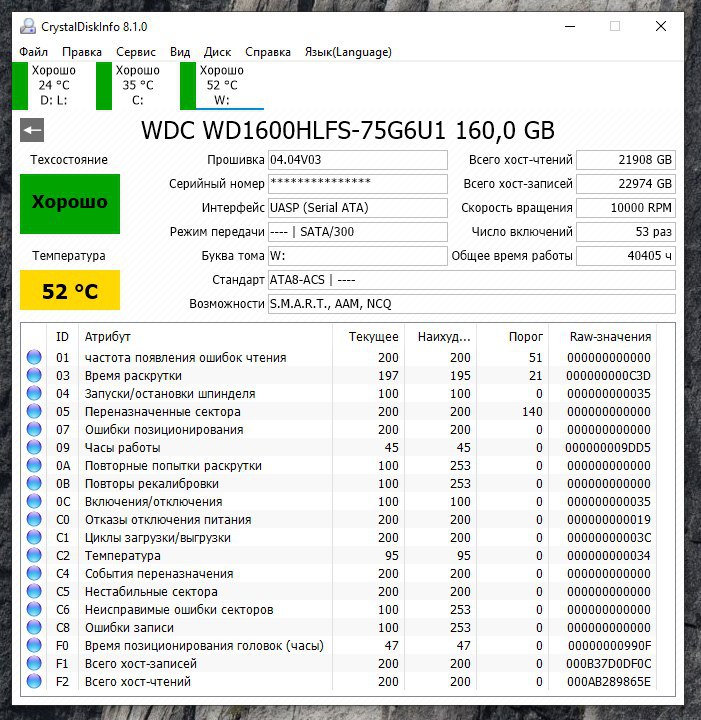
Task: Click status orb for attribute C2 row
Action: [x=34, y=555]
